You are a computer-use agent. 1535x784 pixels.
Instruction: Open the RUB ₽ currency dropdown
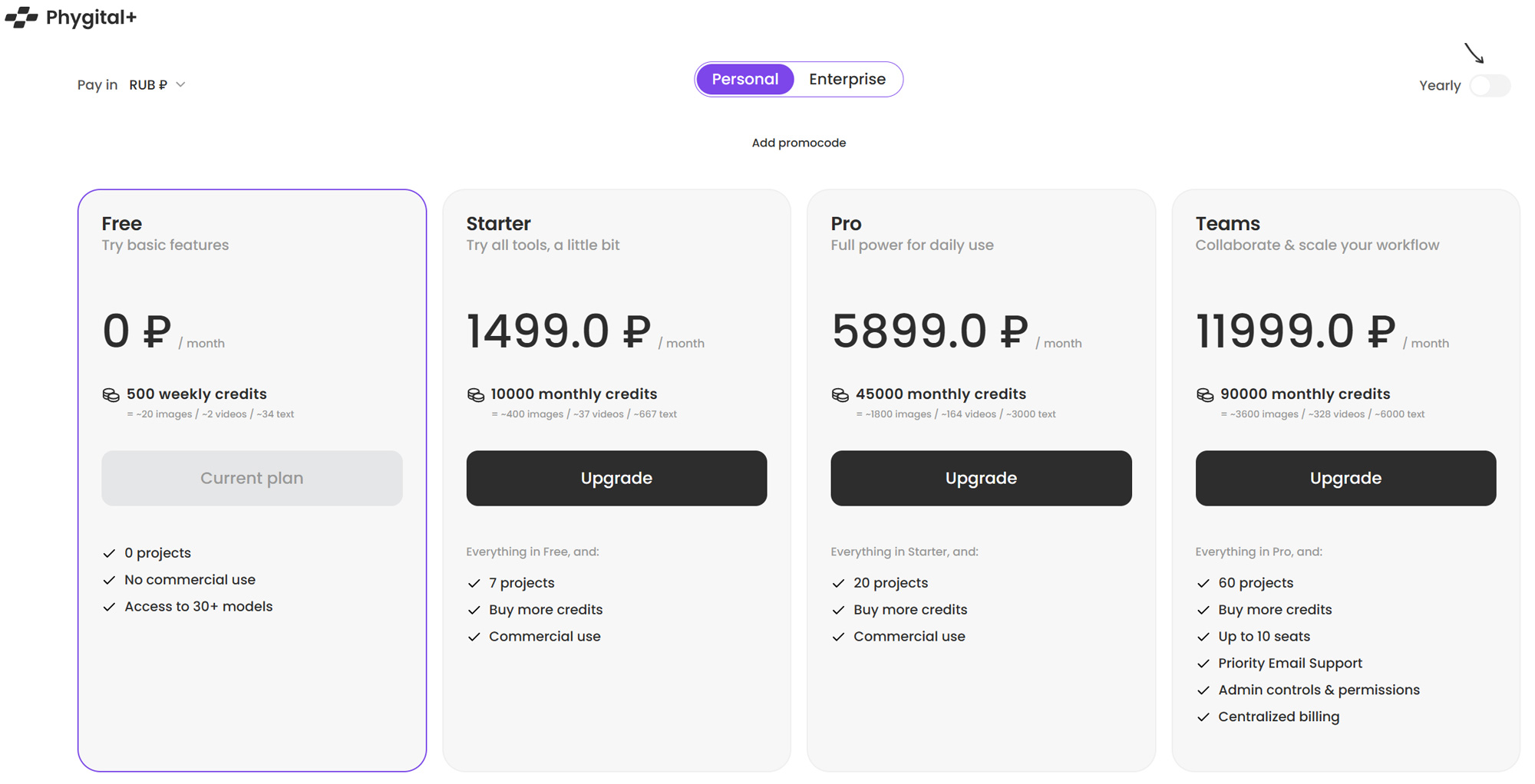(157, 84)
